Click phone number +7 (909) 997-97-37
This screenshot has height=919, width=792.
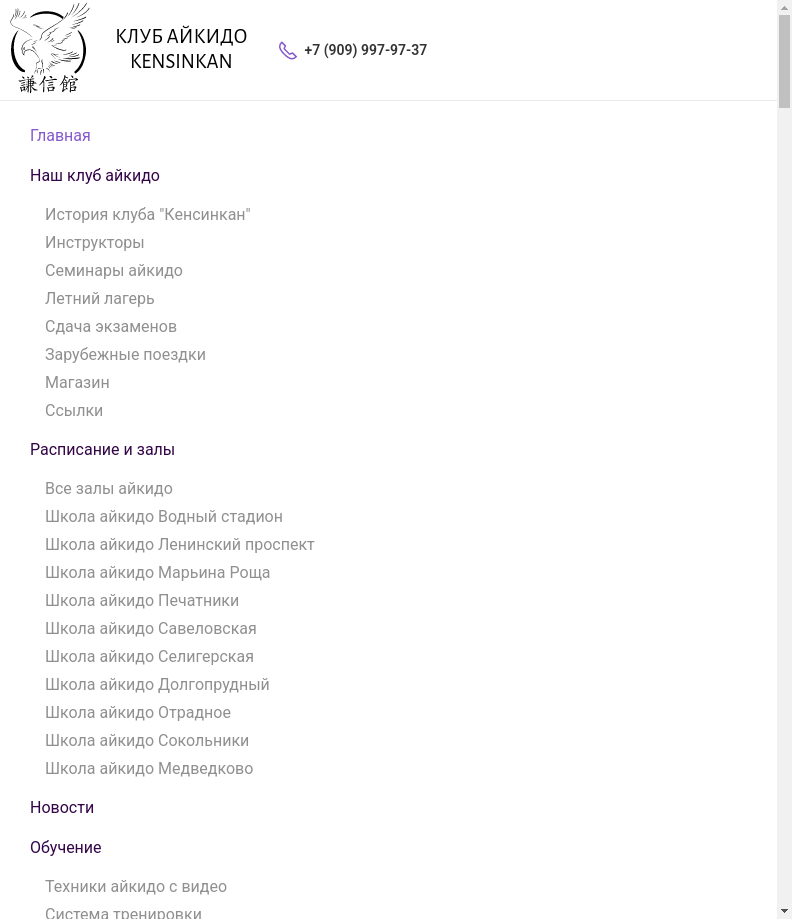(x=365, y=50)
